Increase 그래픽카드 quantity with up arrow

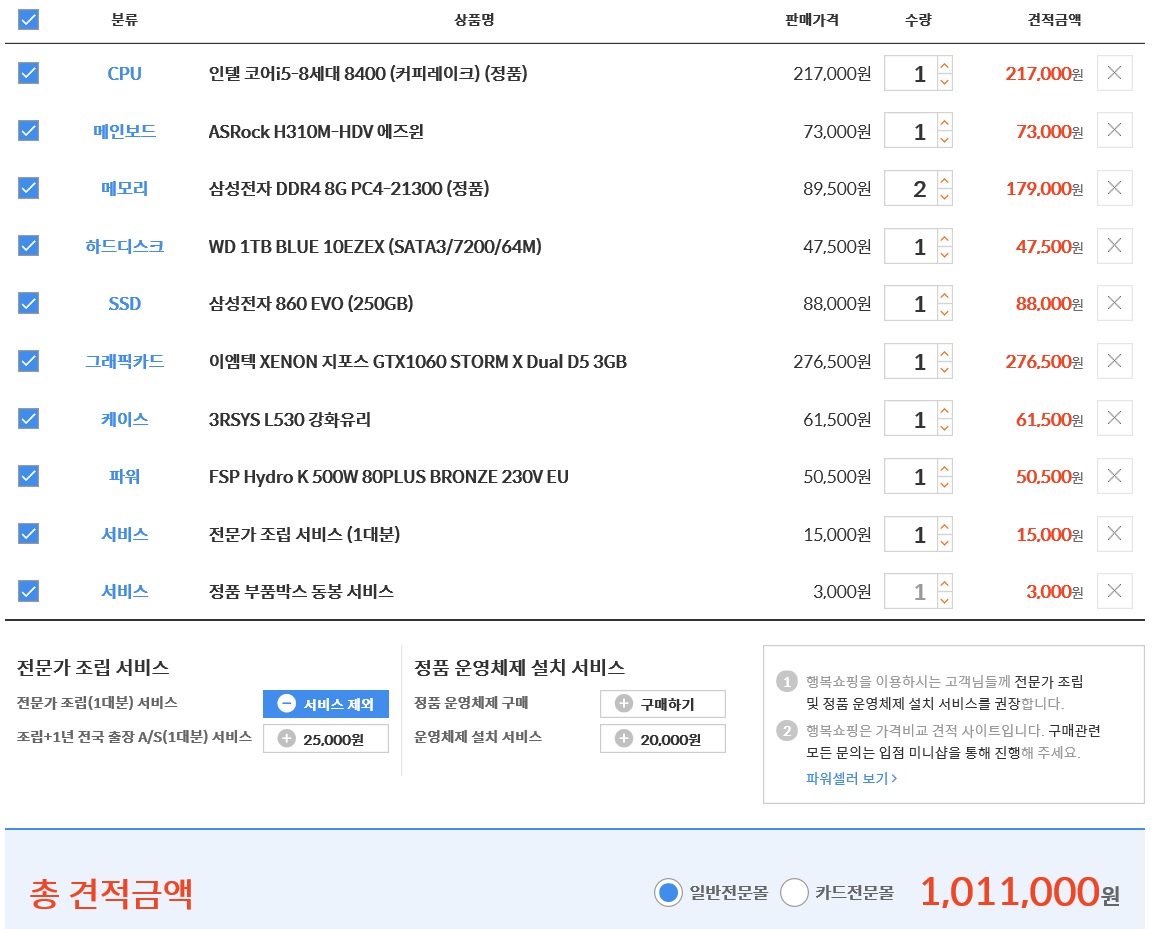(x=945, y=353)
